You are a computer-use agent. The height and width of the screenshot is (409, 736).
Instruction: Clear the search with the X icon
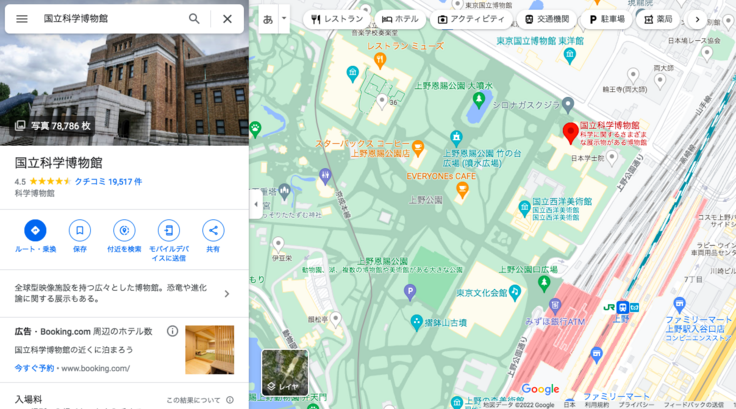click(227, 19)
